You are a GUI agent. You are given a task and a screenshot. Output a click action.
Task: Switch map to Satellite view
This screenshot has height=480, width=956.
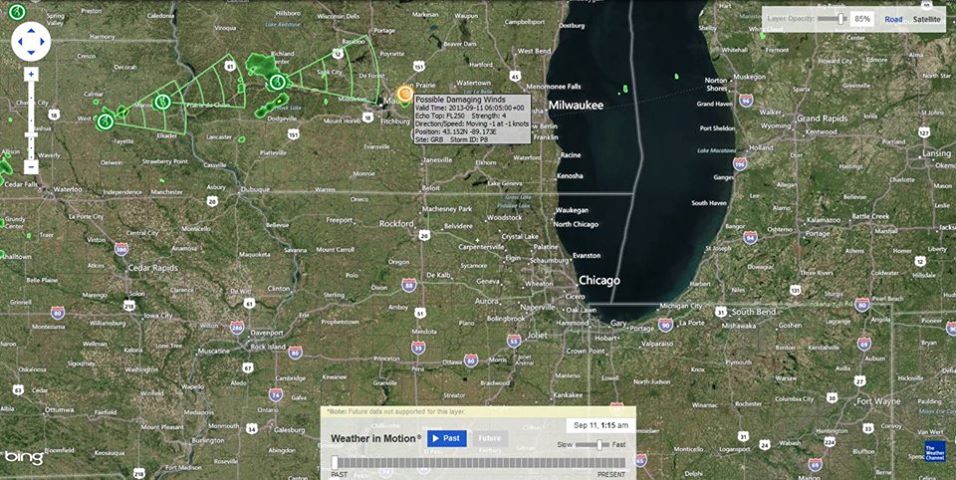pyautogui.click(x=927, y=19)
